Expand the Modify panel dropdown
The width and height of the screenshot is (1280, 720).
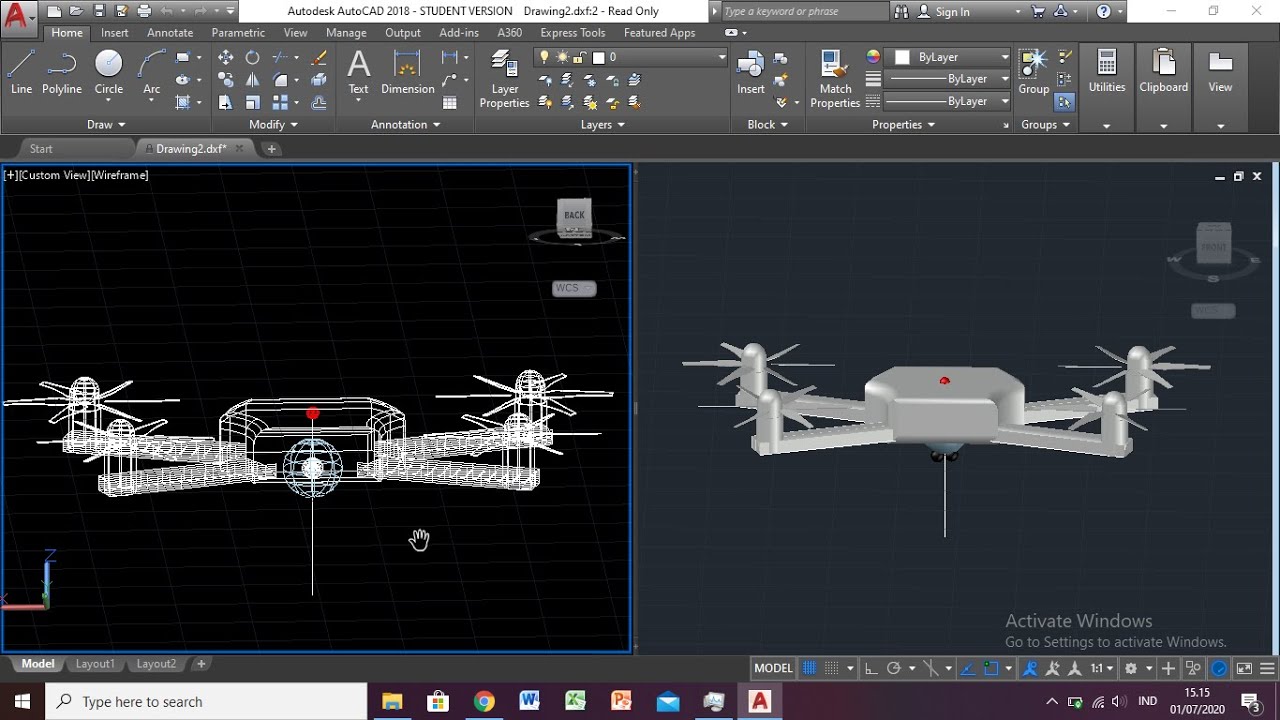point(273,124)
